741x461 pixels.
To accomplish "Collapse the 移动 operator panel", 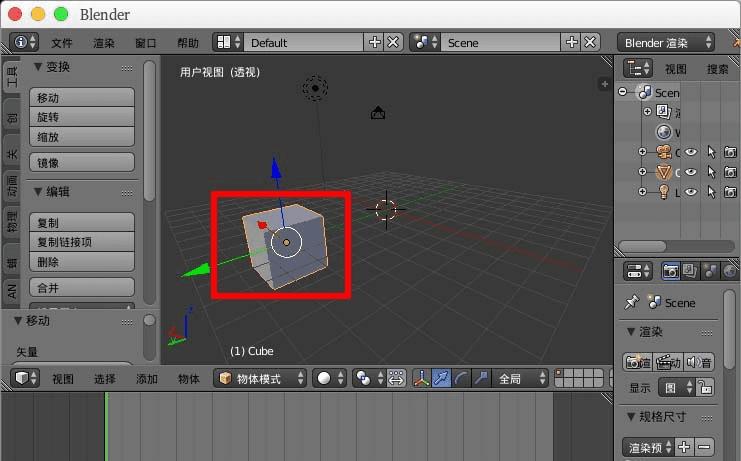I will (18, 320).
